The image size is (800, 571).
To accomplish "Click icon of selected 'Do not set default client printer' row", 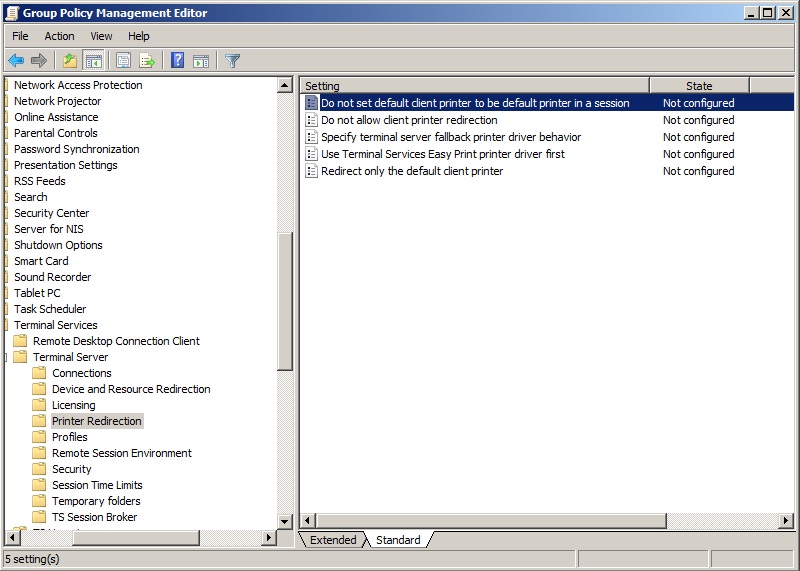I will [311, 103].
